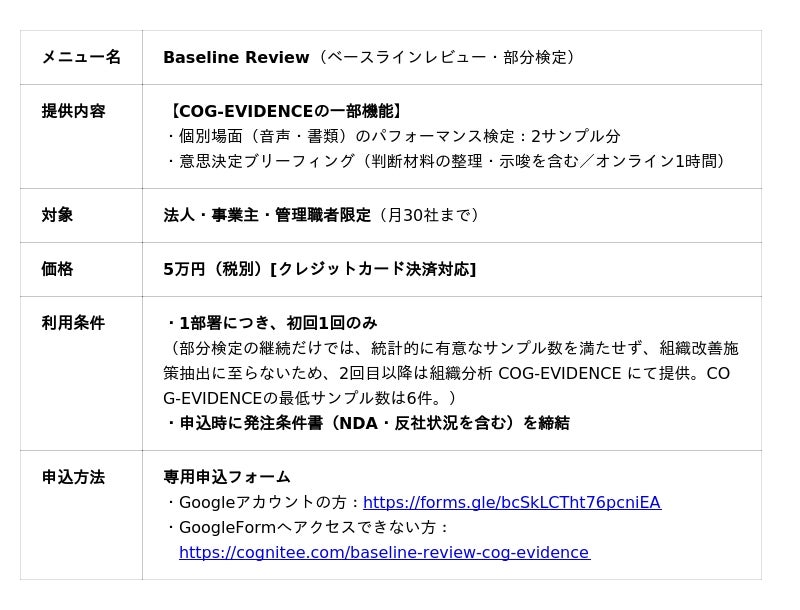
Task: Click the line starting 策抽出に至らないため
Action: pos(446,373)
